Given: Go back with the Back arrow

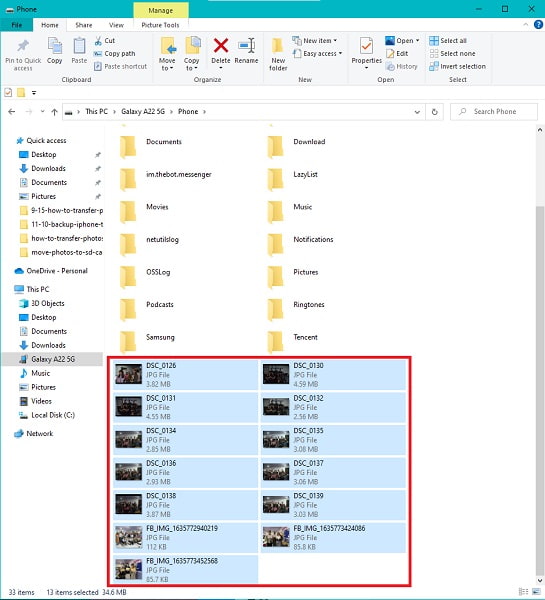Looking at the screenshot, I should (12, 112).
